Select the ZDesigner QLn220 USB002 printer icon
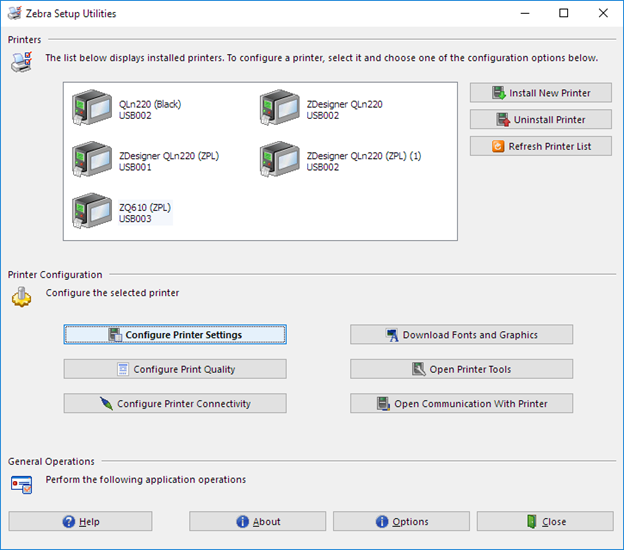 pyautogui.click(x=280, y=107)
